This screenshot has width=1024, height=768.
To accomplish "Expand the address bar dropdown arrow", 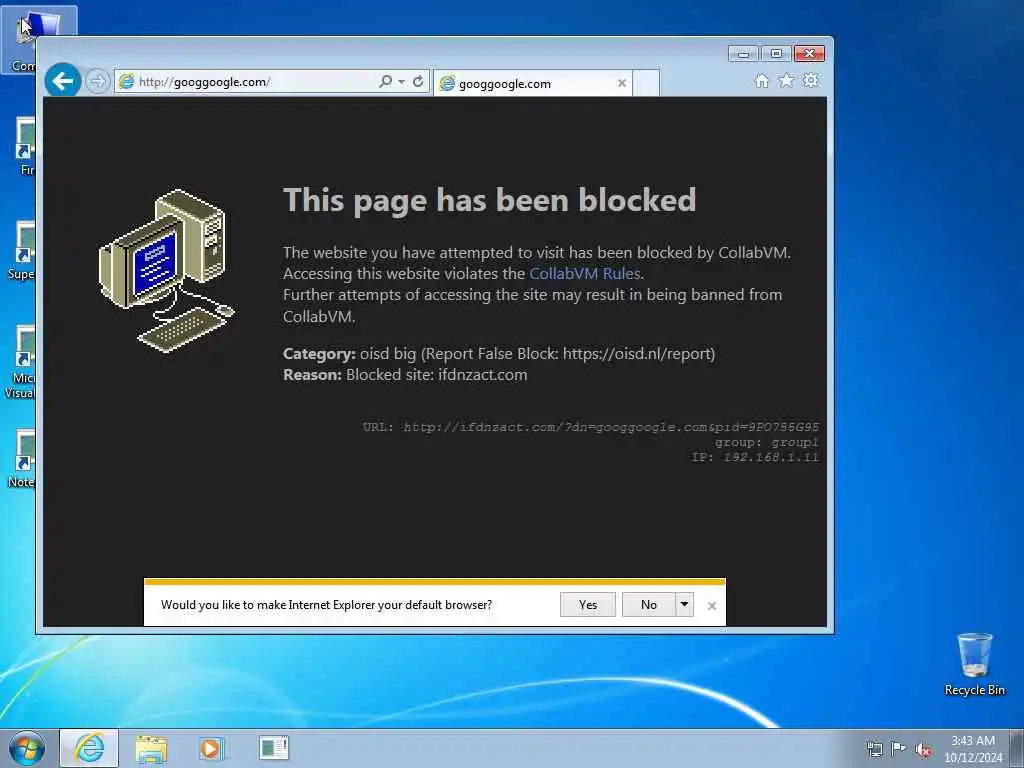I will 402,81.
